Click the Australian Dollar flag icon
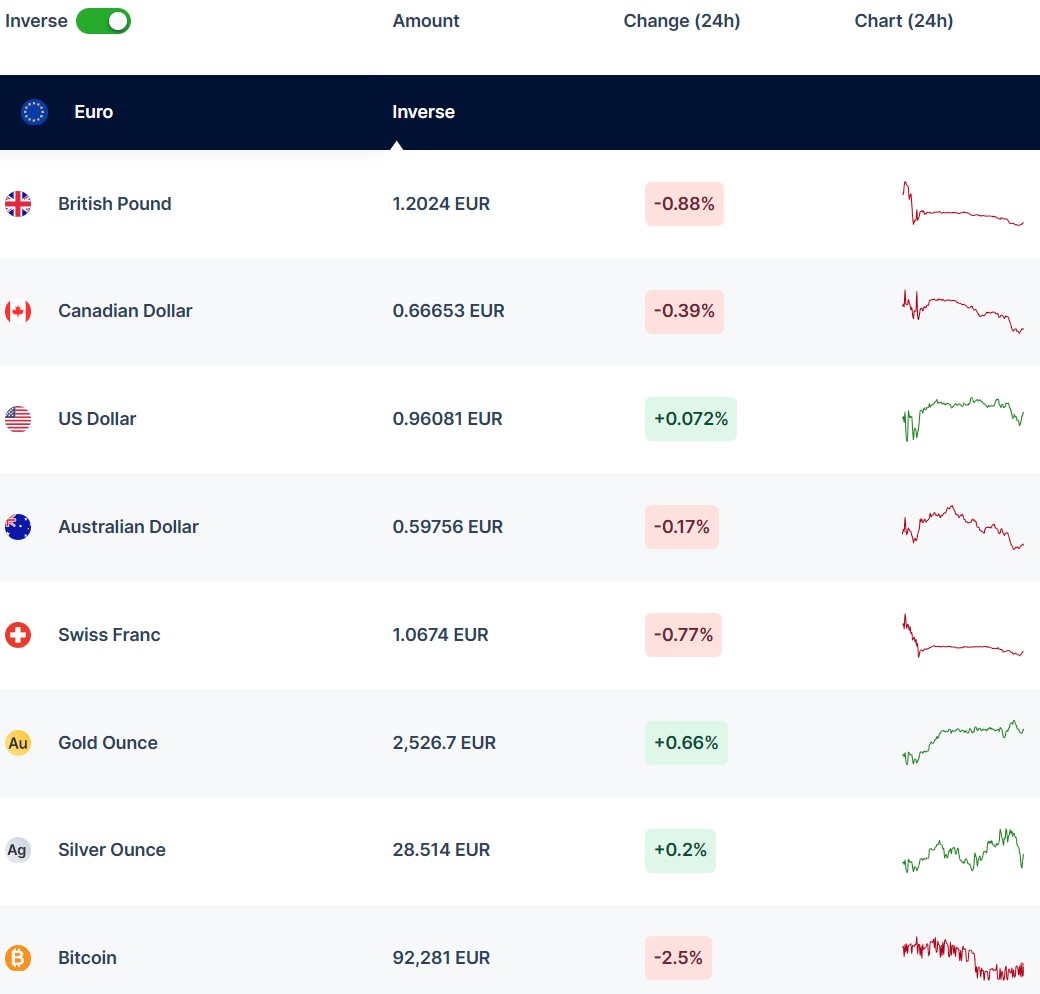The image size is (1040, 994). tap(18, 527)
